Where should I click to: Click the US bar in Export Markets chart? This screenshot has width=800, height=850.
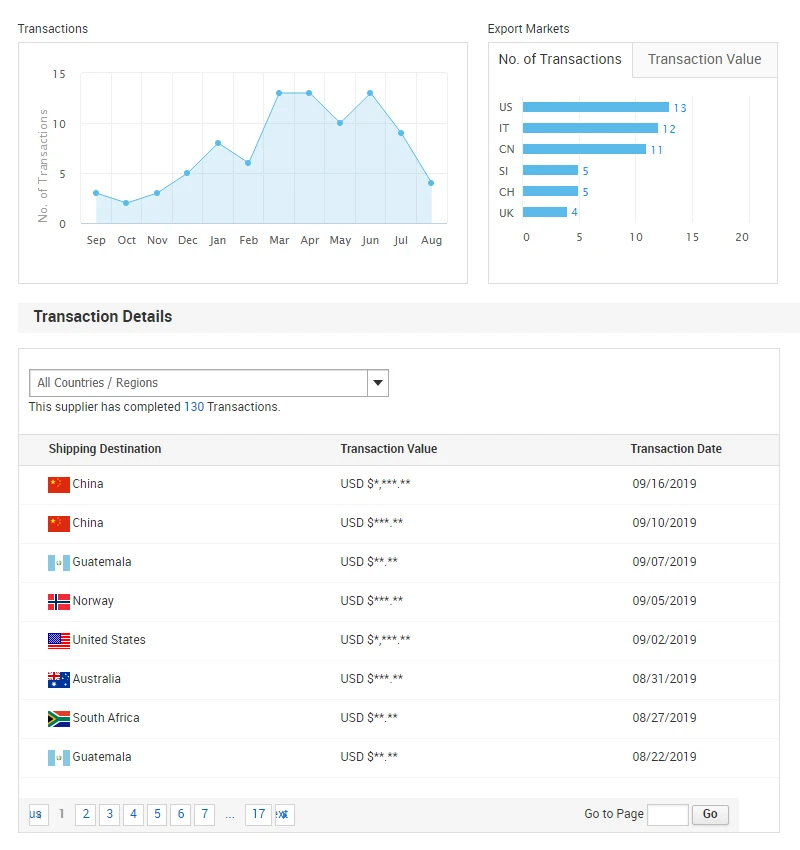[x=595, y=107]
